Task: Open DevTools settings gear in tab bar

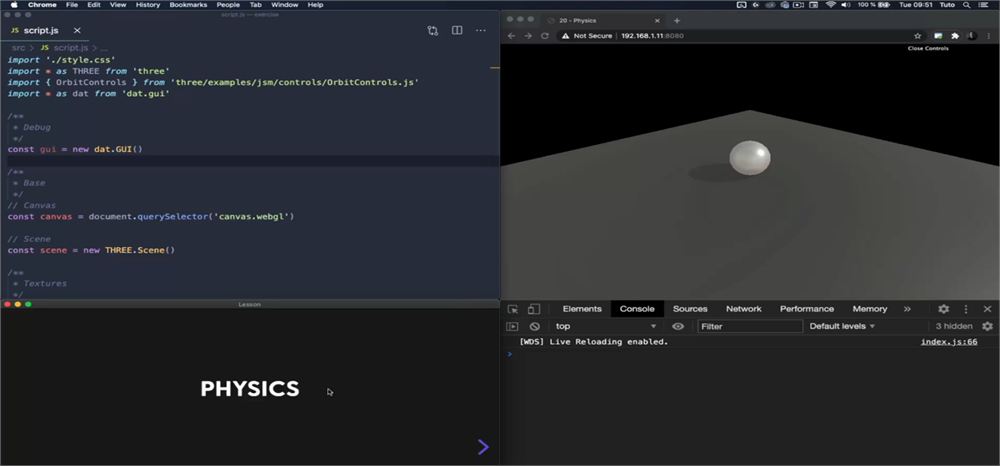Action: (x=944, y=309)
